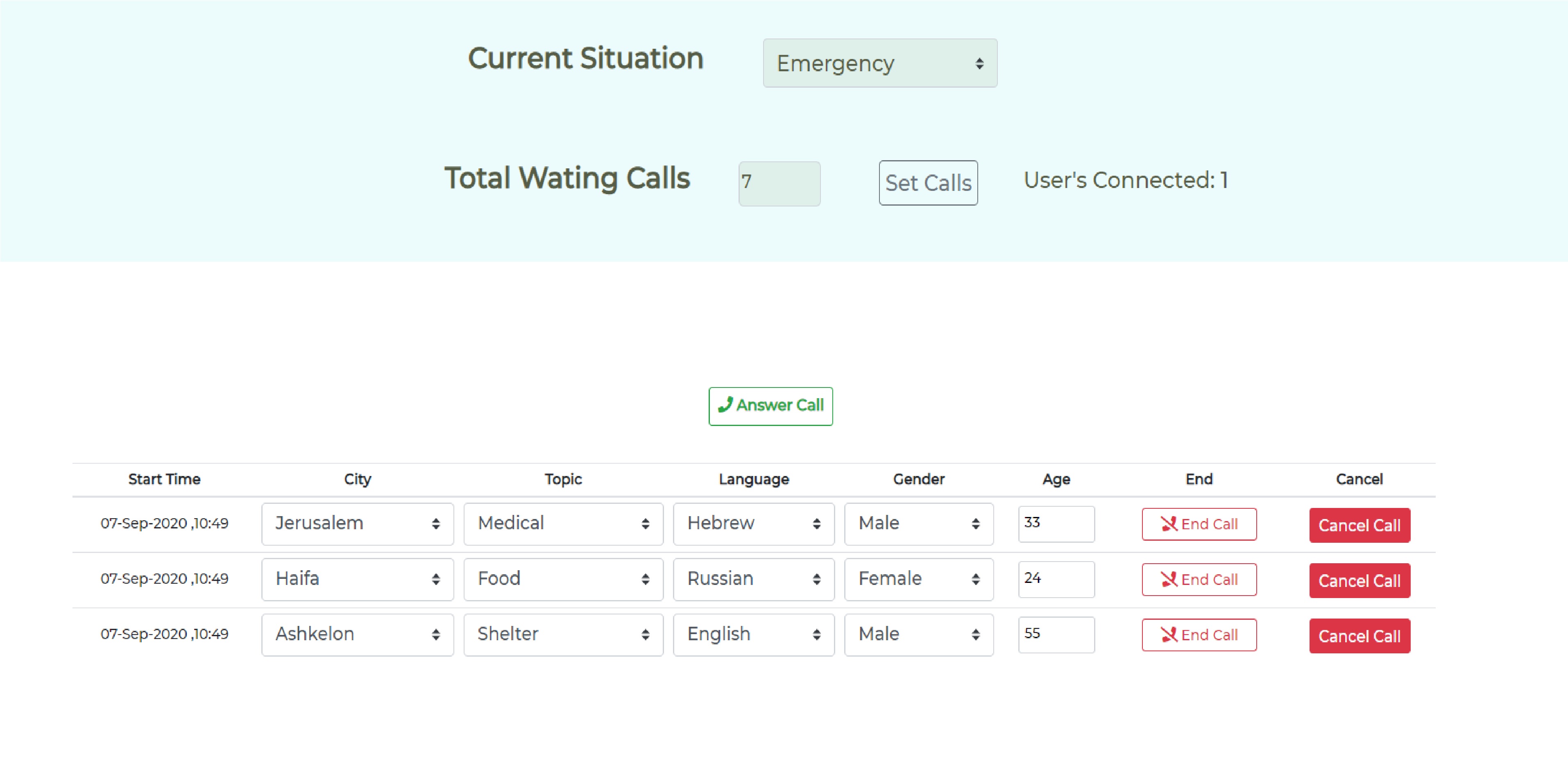Click the age field showing 24
Viewport: 1568px width, 766px height.
[x=1056, y=579]
